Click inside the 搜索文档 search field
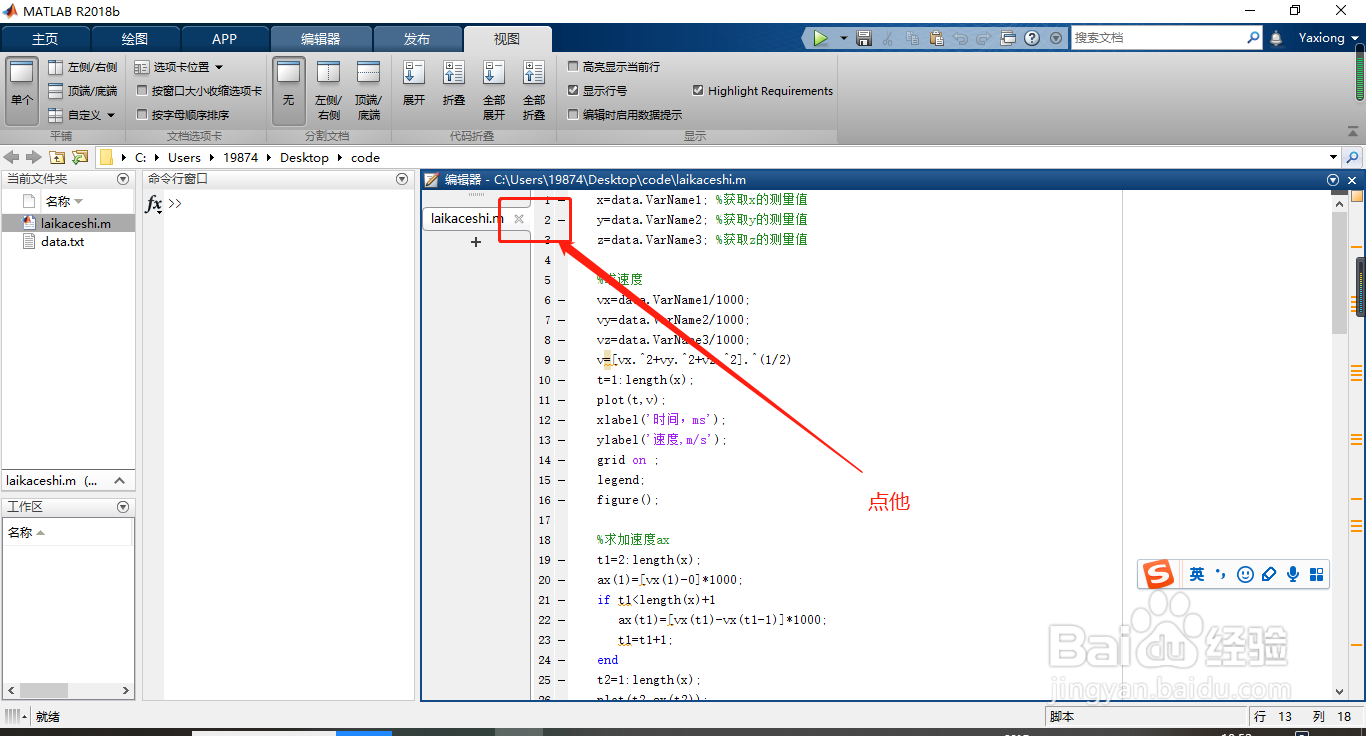 point(1158,37)
